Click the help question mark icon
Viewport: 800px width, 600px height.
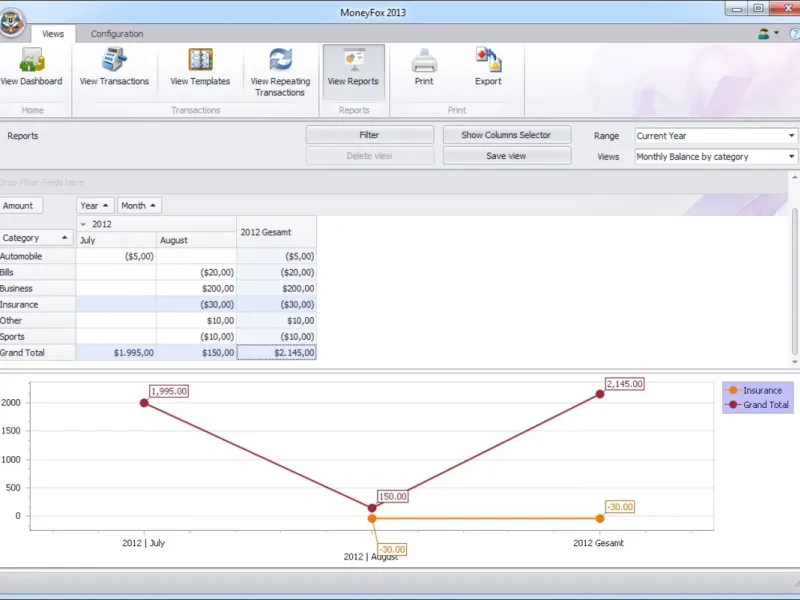[794, 34]
